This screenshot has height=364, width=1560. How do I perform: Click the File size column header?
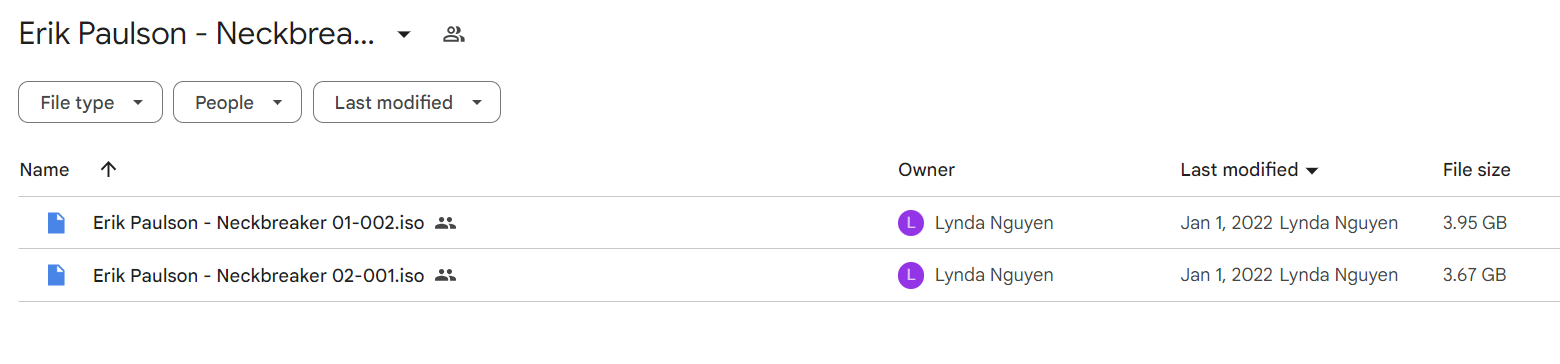pyautogui.click(x=1476, y=170)
